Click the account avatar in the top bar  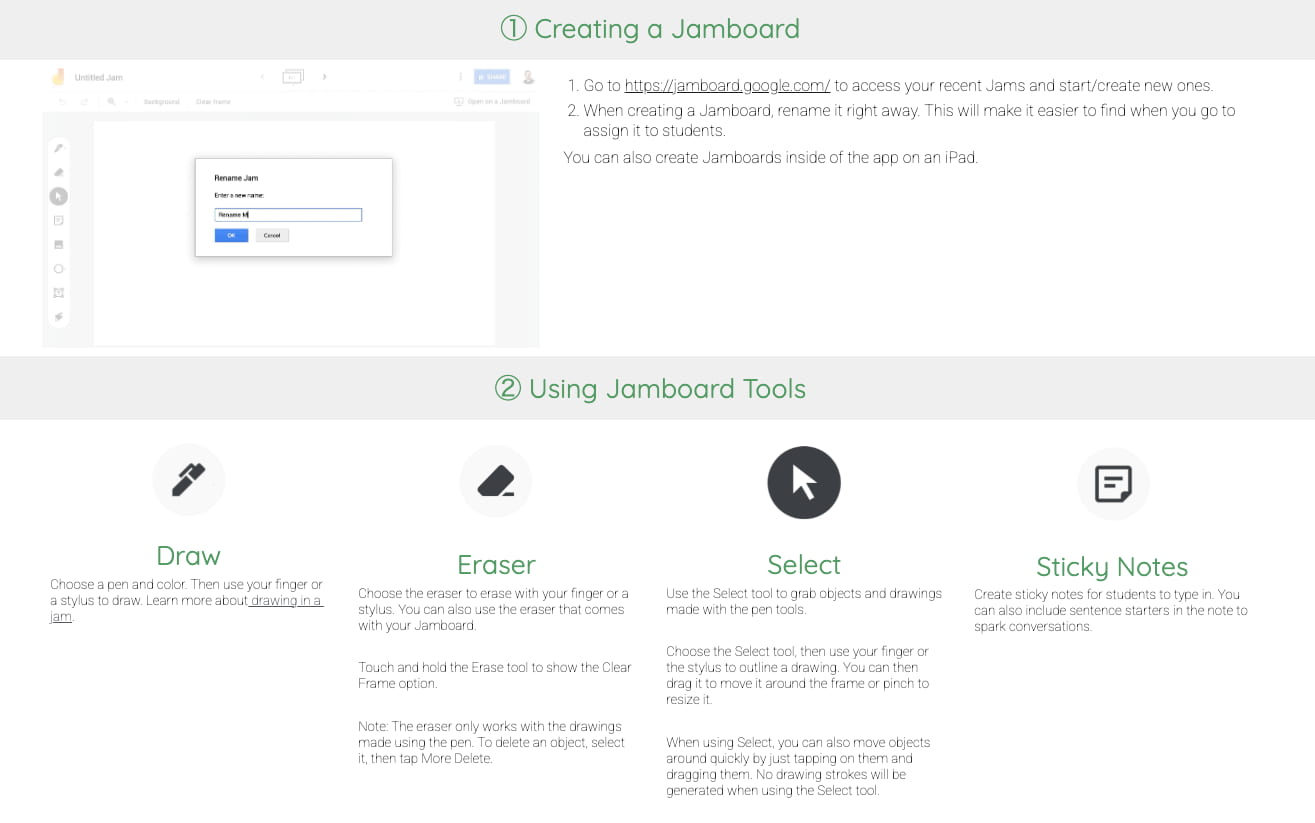(528, 76)
